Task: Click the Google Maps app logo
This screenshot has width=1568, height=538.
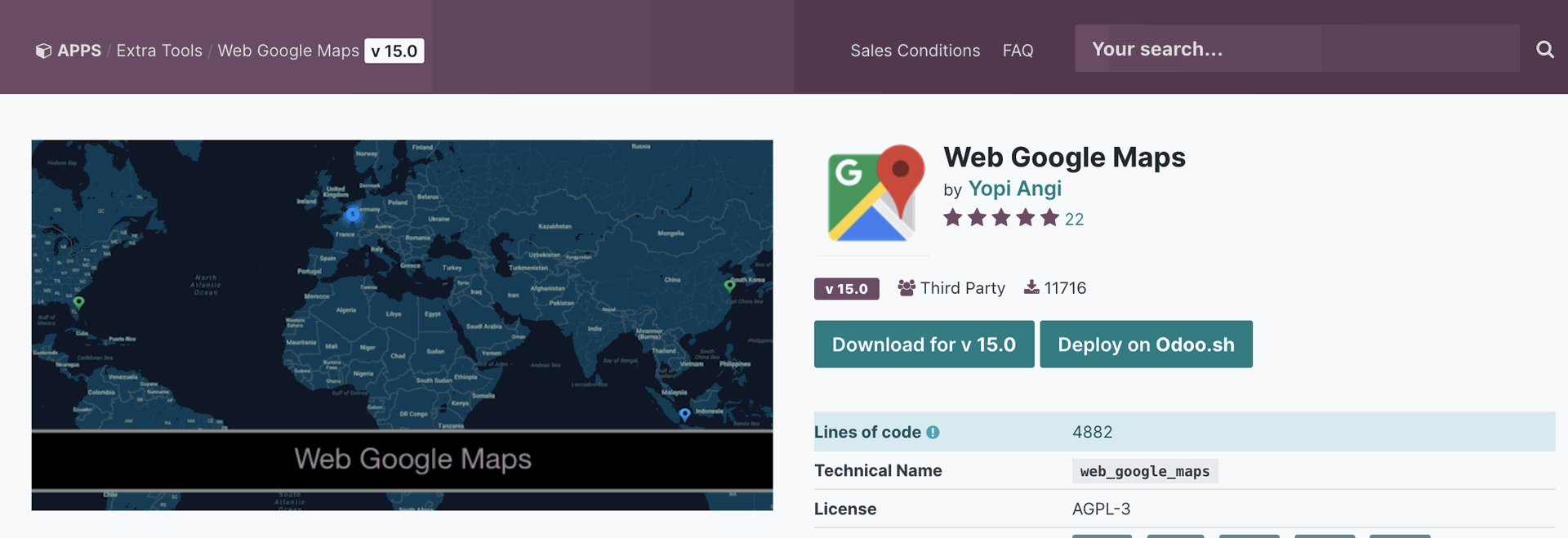Action: pyautogui.click(x=875, y=193)
